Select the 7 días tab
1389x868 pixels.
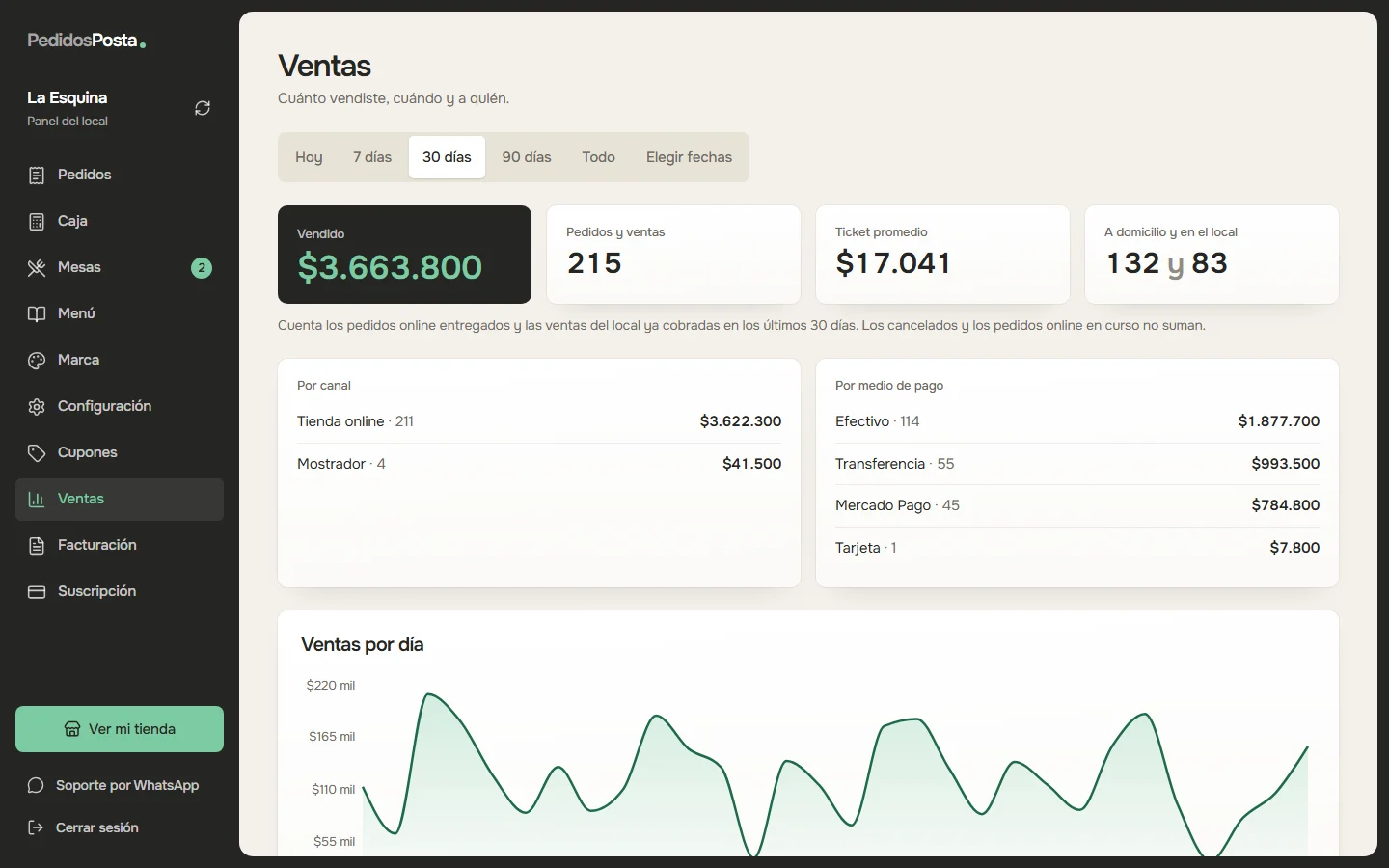pyautogui.click(x=372, y=157)
